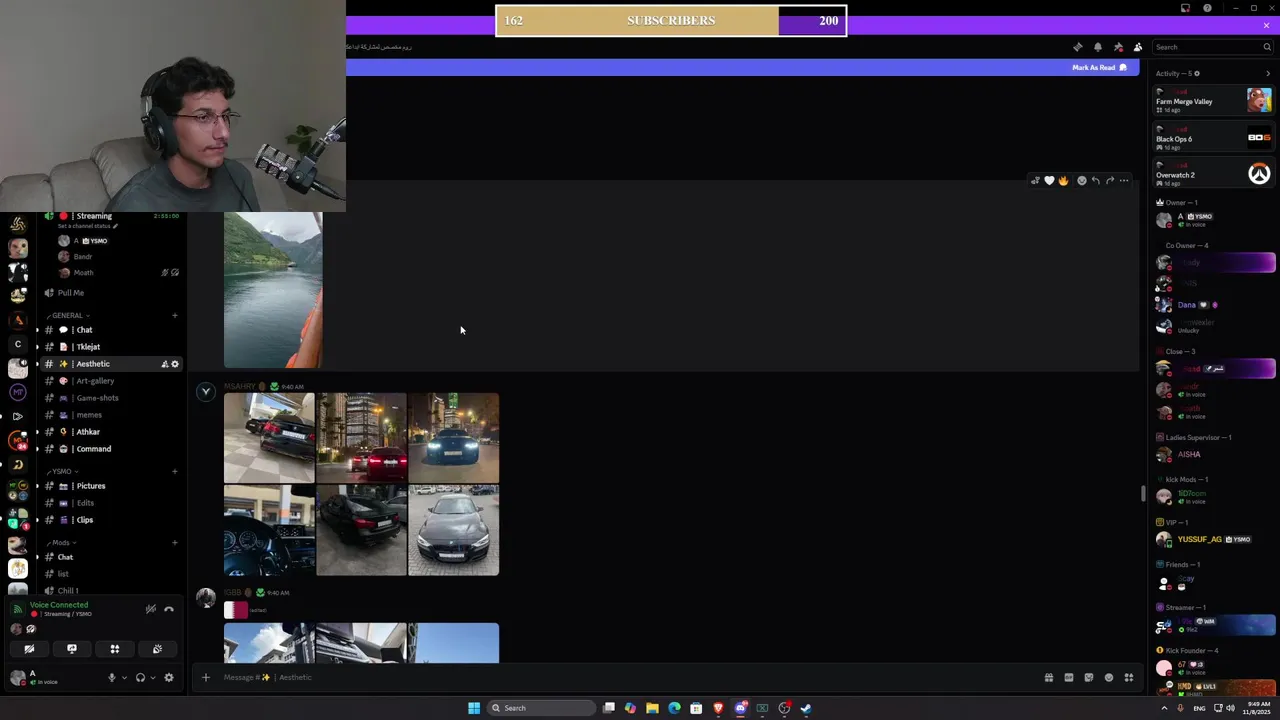The height and width of the screenshot is (720, 1280).
Task: Focus the Discord search field
Action: click(1212, 47)
